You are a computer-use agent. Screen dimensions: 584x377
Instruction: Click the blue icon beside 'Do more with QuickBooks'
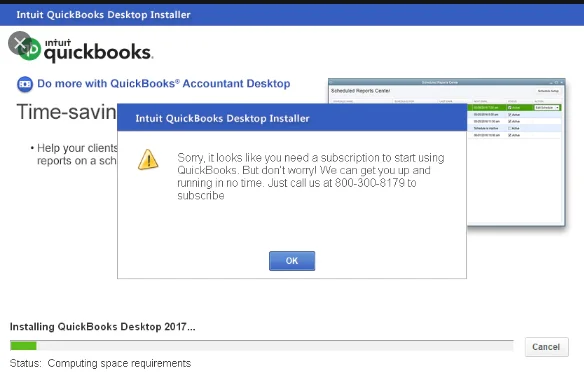[25, 84]
